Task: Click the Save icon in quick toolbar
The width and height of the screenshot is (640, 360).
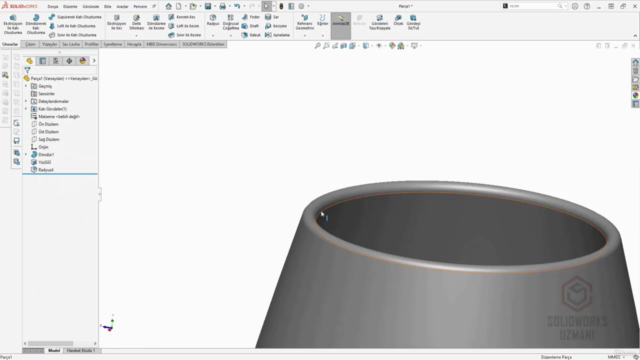Action: click(x=208, y=6)
